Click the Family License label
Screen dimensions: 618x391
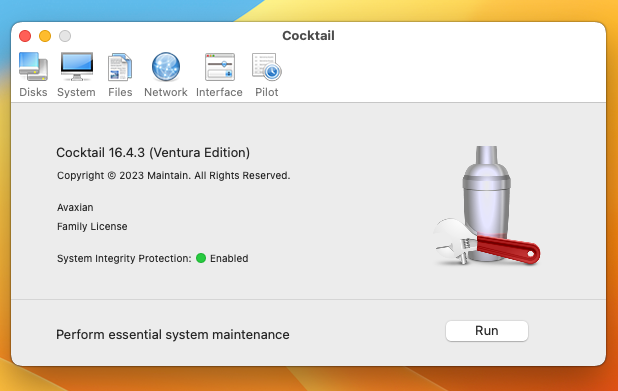click(92, 227)
